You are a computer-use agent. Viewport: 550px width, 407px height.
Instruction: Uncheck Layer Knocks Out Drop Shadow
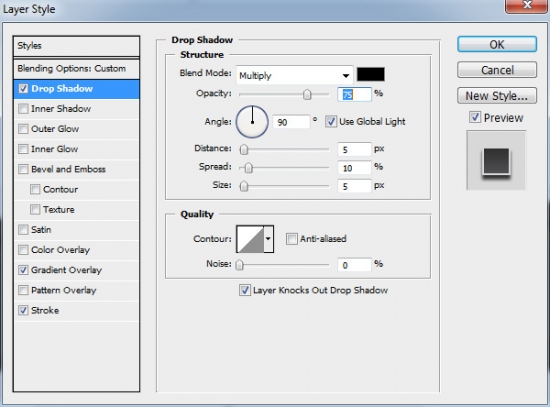click(x=244, y=290)
